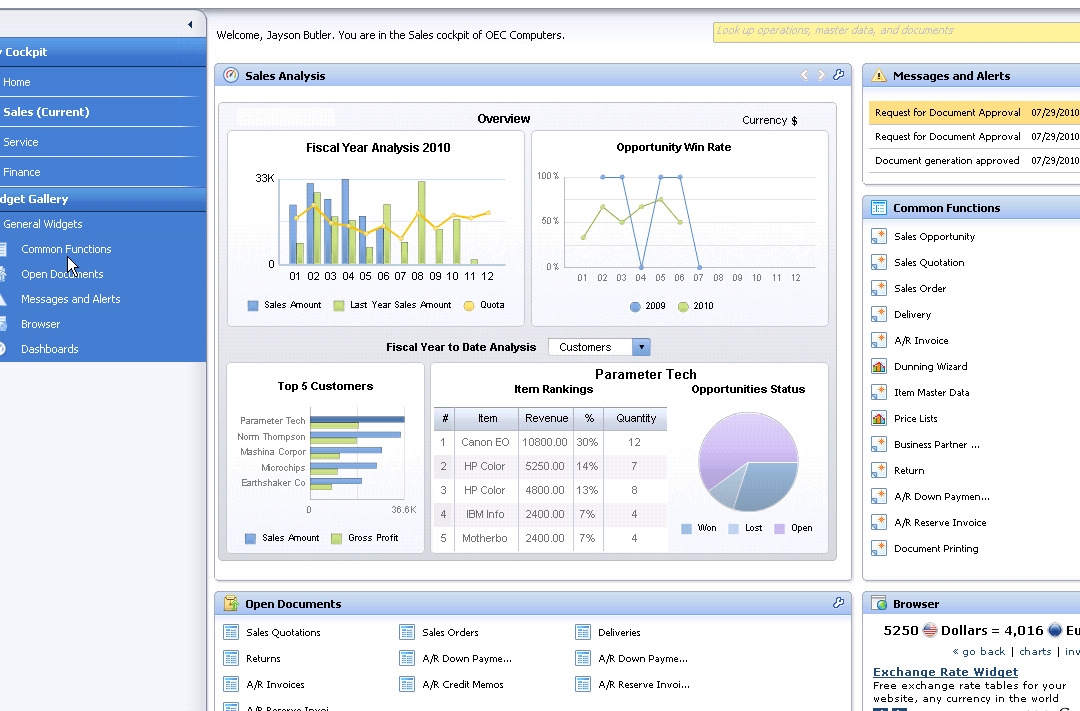Click the Open Documents panel wrench icon

[838, 603]
